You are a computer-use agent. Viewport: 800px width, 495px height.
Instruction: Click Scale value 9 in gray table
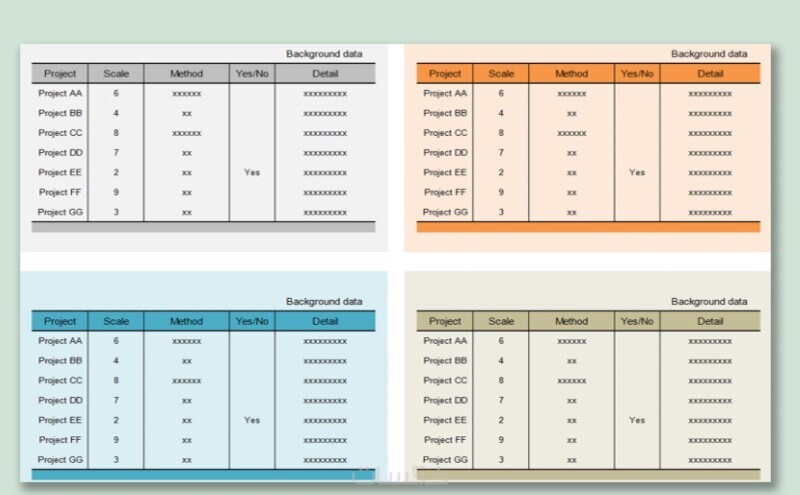pos(116,192)
